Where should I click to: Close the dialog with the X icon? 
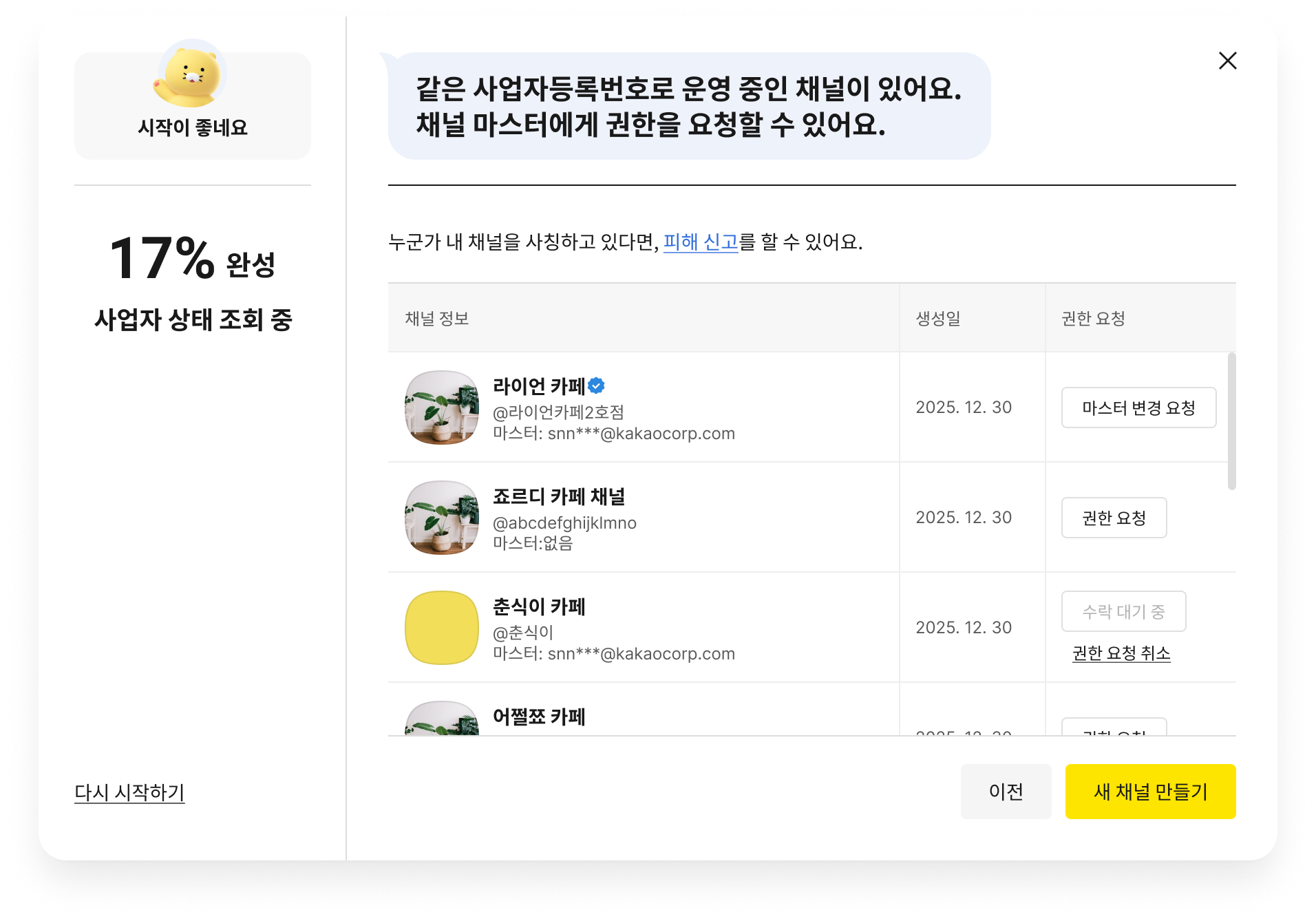click(x=1227, y=61)
